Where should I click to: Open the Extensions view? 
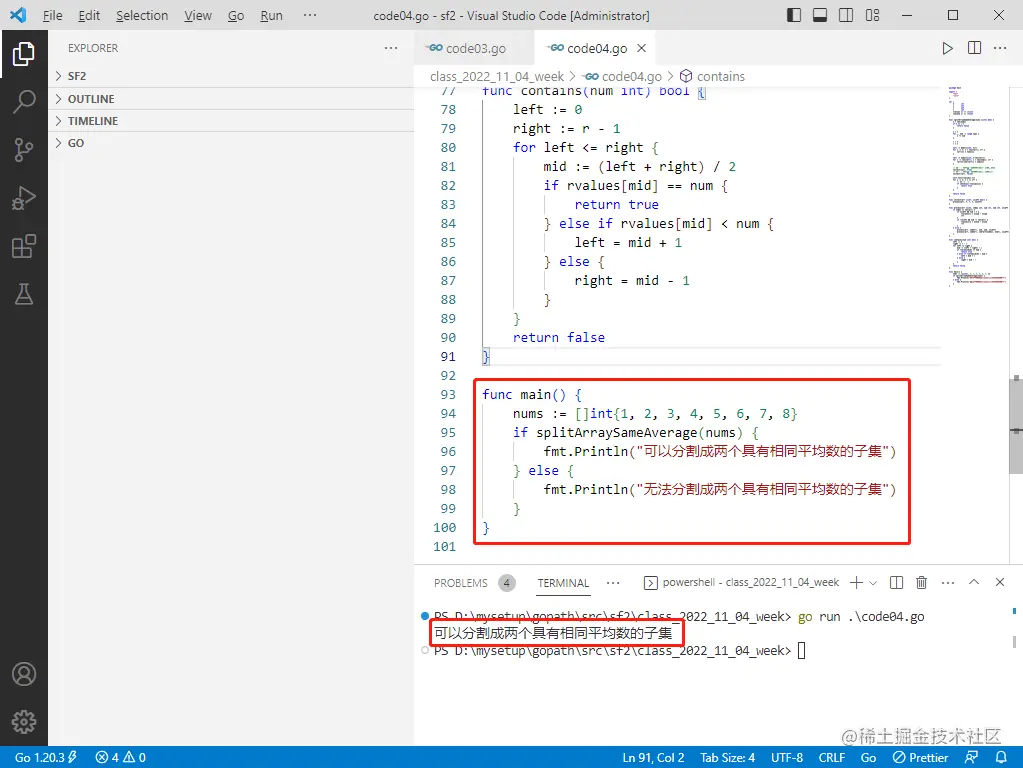coord(23,246)
